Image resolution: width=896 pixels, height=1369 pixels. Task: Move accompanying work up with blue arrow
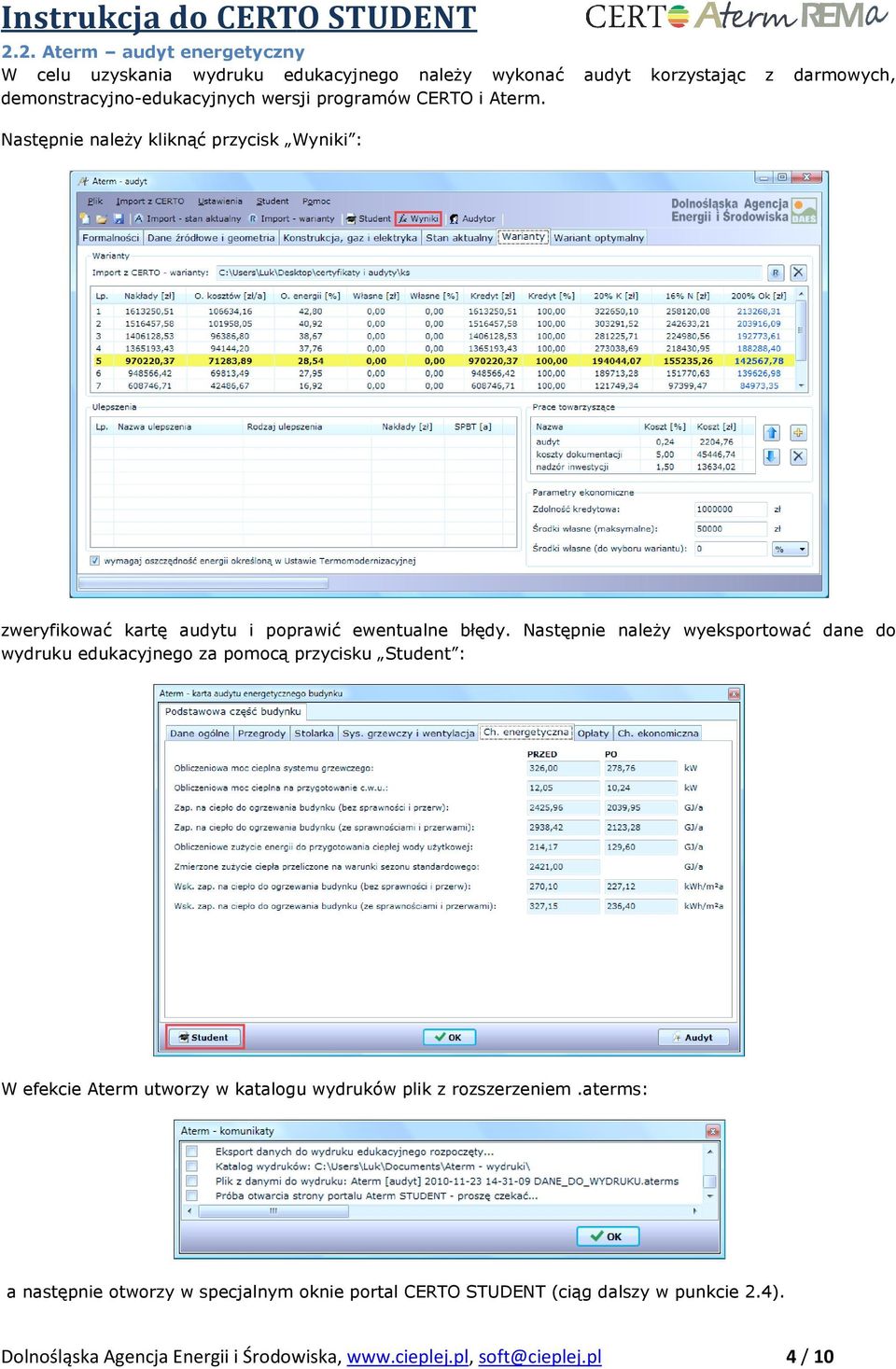click(x=772, y=433)
